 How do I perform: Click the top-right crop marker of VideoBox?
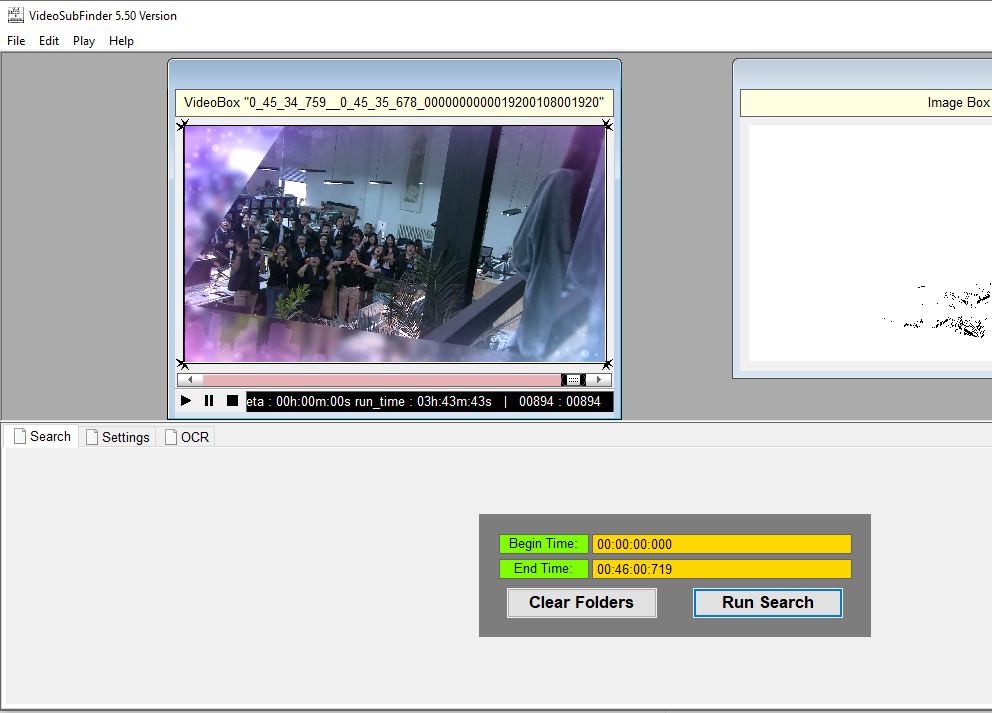click(607, 125)
